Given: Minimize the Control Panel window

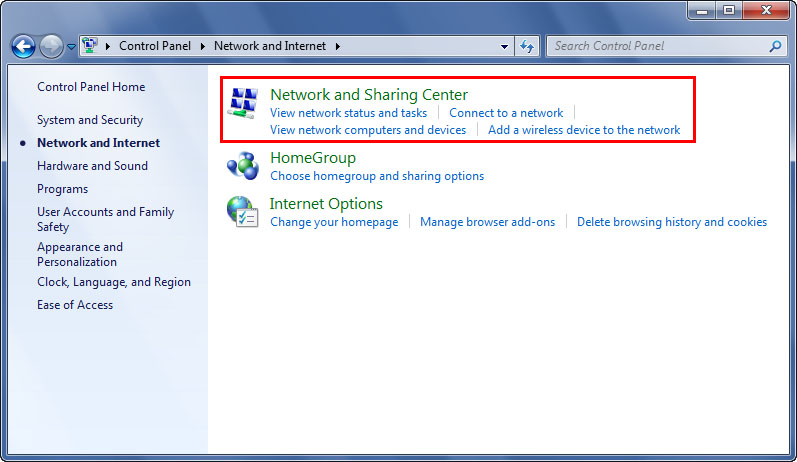Looking at the screenshot, I should [702, 10].
